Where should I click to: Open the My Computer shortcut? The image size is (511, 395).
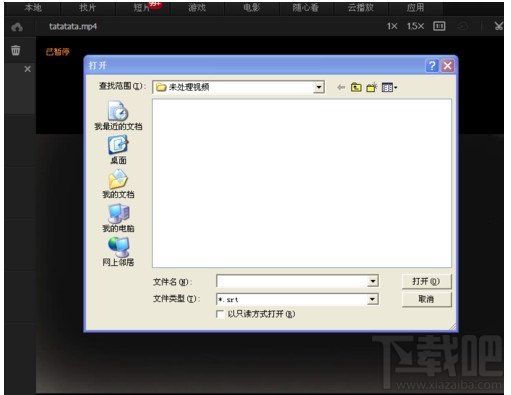[118, 218]
